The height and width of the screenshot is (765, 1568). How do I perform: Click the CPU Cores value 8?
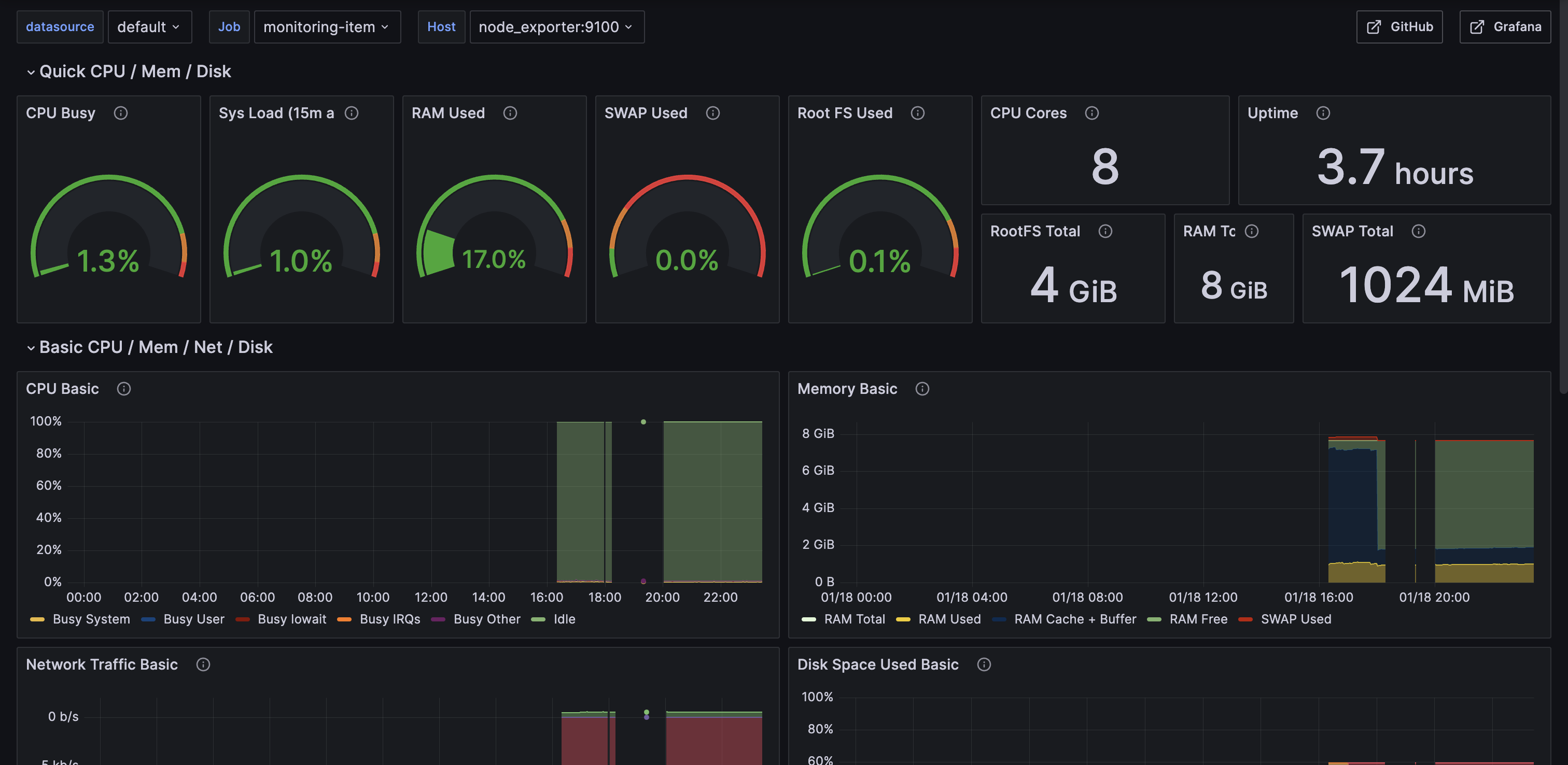(1105, 167)
